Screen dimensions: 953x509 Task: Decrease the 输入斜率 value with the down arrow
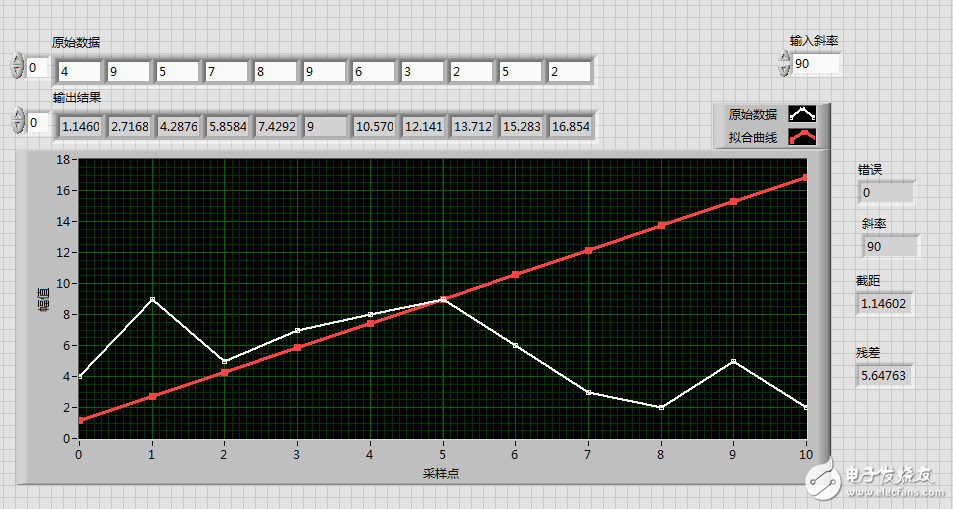(785, 69)
